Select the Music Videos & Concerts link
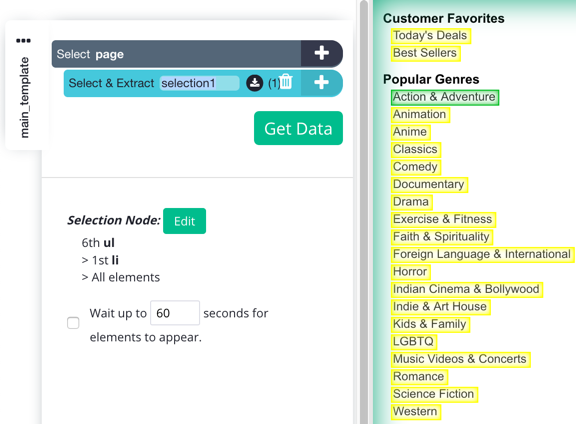The height and width of the screenshot is (424, 576). click(x=460, y=359)
